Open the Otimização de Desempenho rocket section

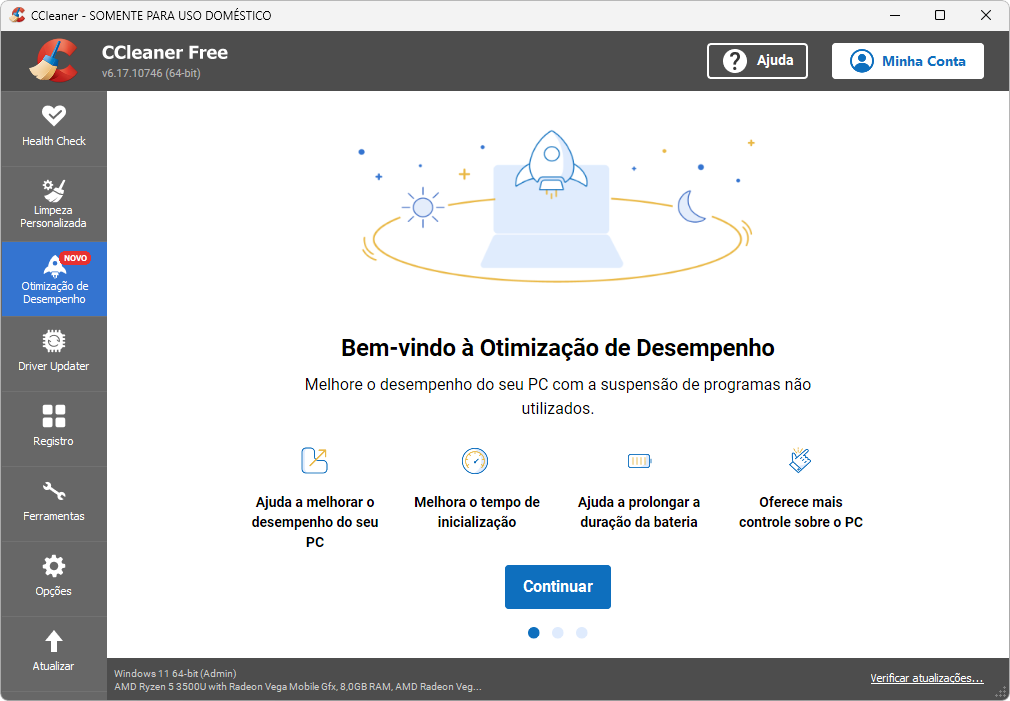click(x=54, y=279)
